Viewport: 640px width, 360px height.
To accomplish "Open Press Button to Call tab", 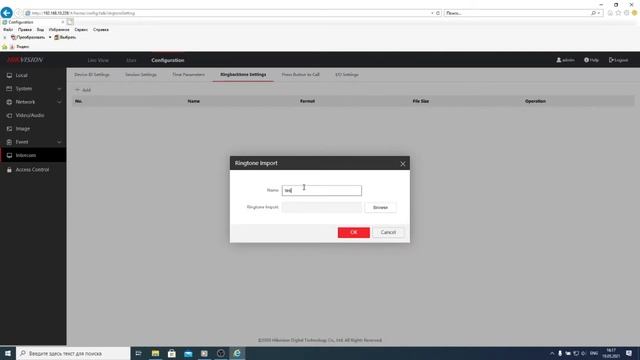I will [x=300, y=75].
